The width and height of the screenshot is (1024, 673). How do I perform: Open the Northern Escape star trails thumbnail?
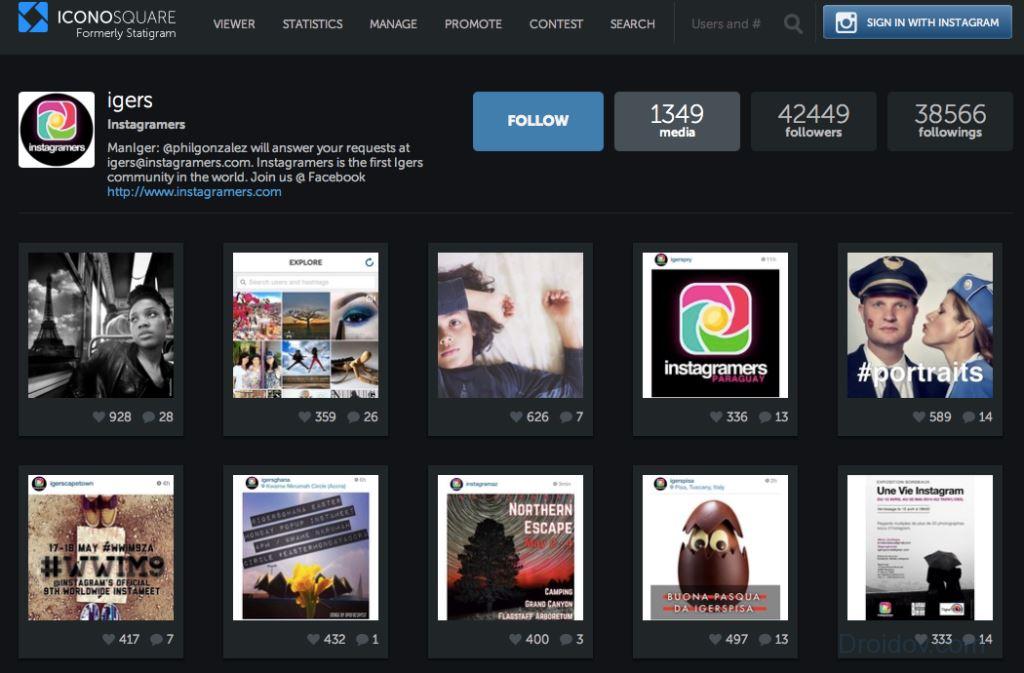510,548
